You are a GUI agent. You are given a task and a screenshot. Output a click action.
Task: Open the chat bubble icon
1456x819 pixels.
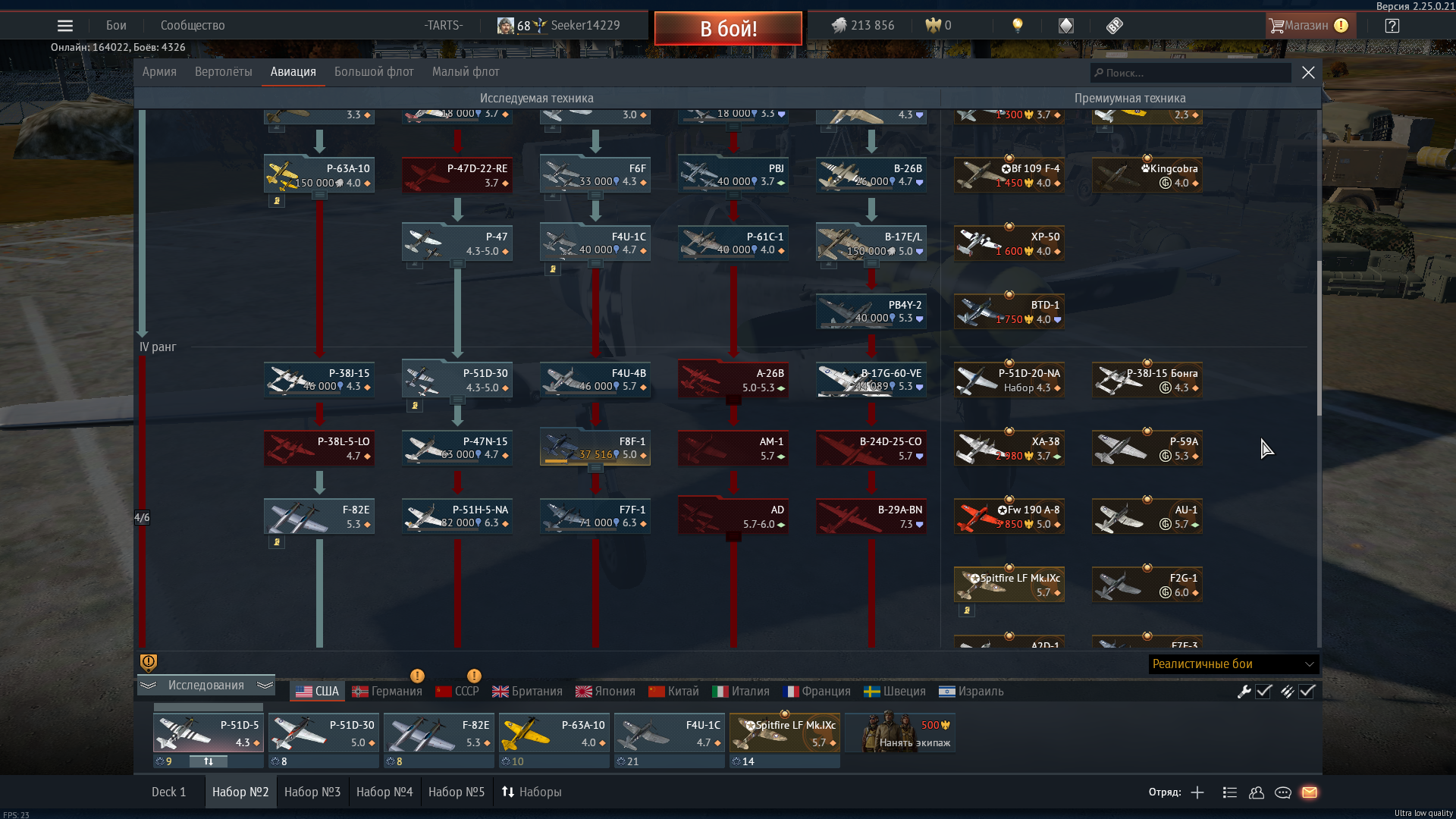1283,792
